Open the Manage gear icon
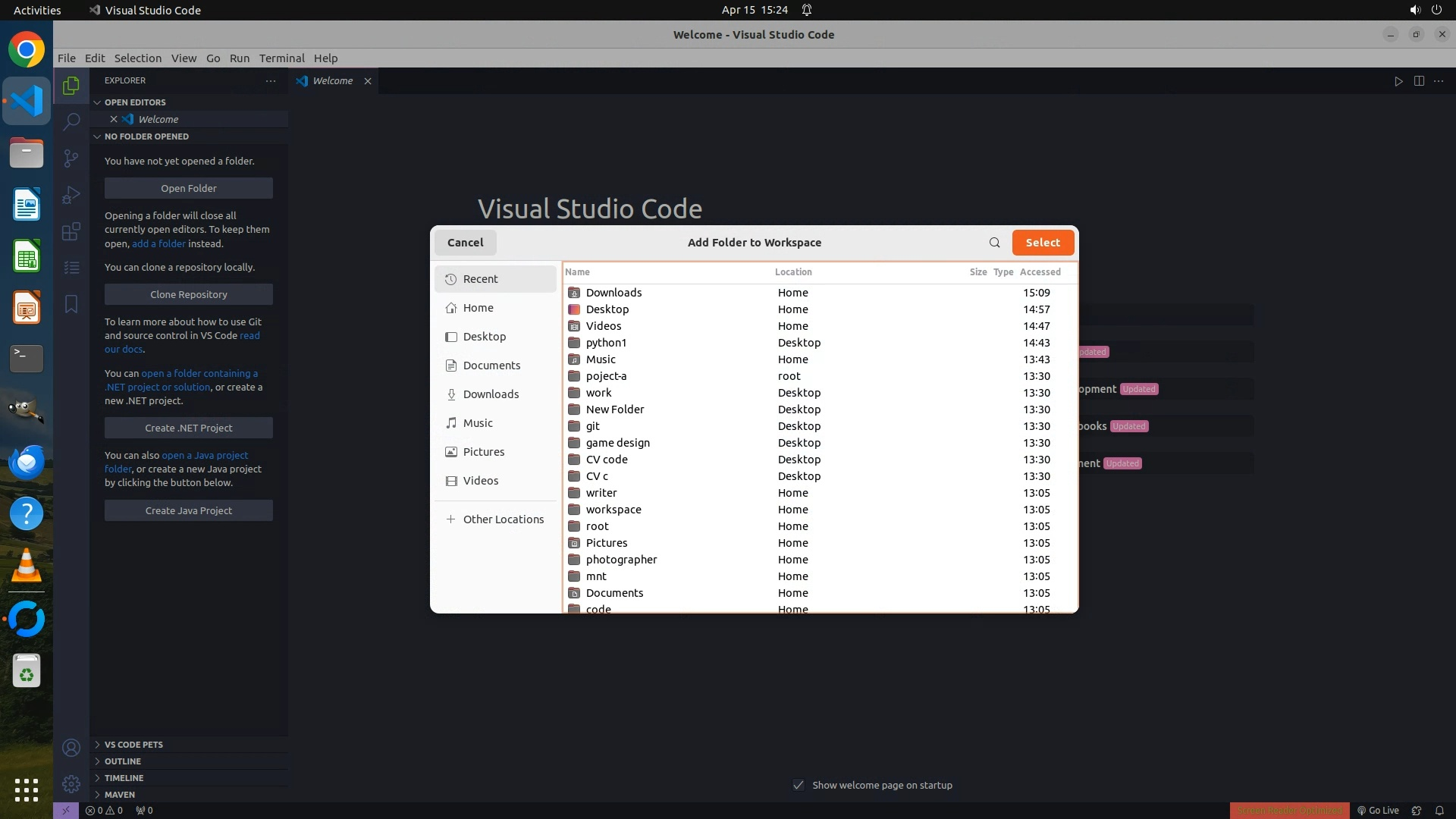This screenshot has width=1456, height=819. point(71,783)
